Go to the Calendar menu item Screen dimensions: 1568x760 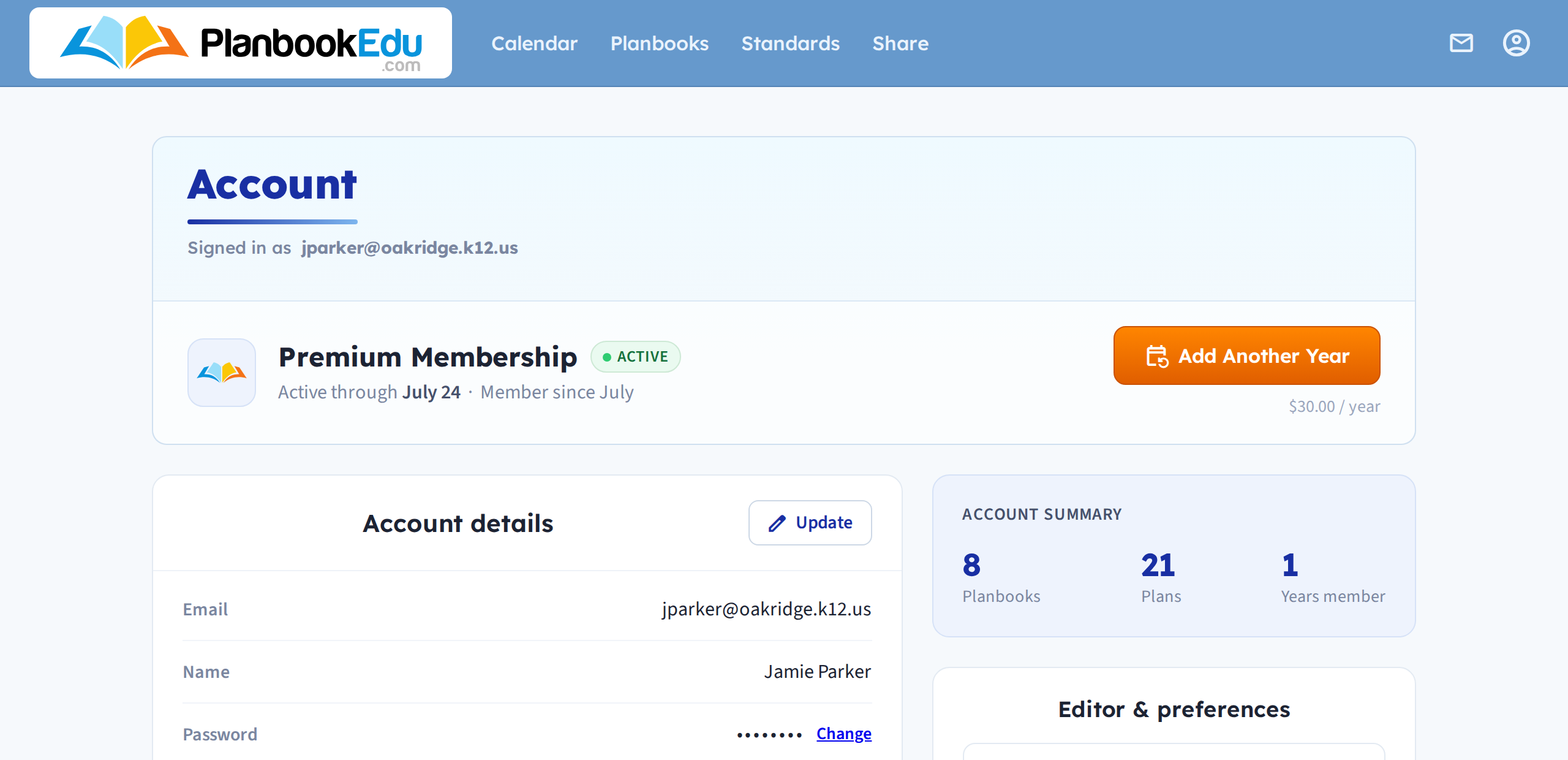(534, 44)
